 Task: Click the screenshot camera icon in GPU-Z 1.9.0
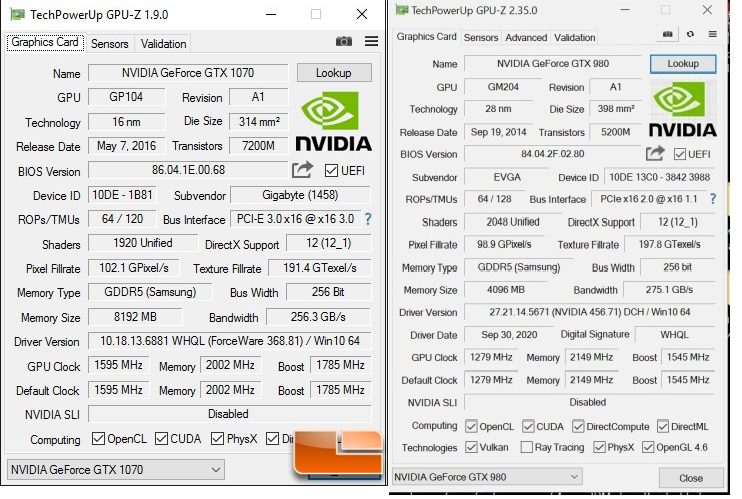pyautogui.click(x=344, y=42)
